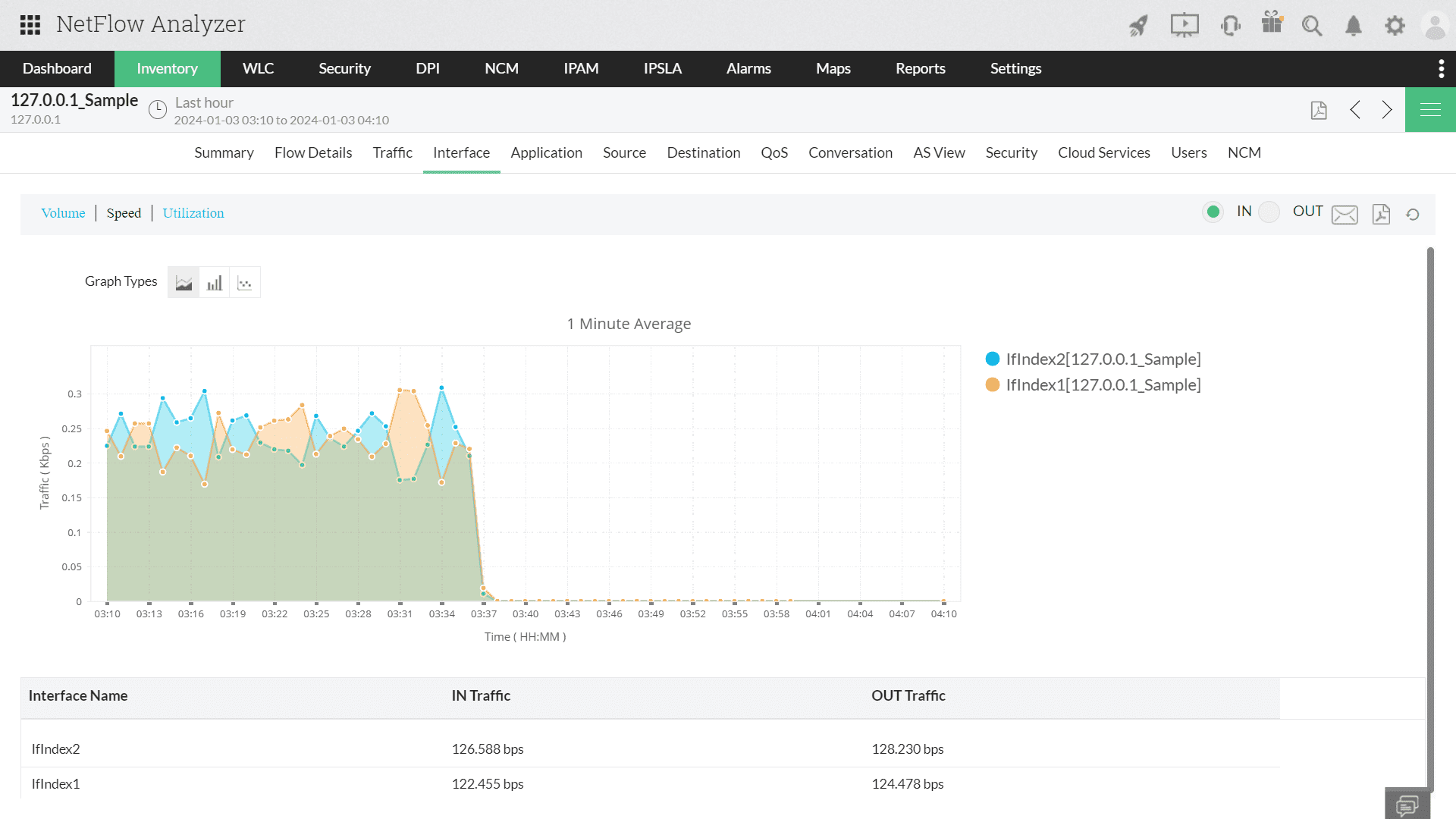This screenshot has width=1456, height=819.
Task: Open the app launcher grid icon
Action: (30, 25)
